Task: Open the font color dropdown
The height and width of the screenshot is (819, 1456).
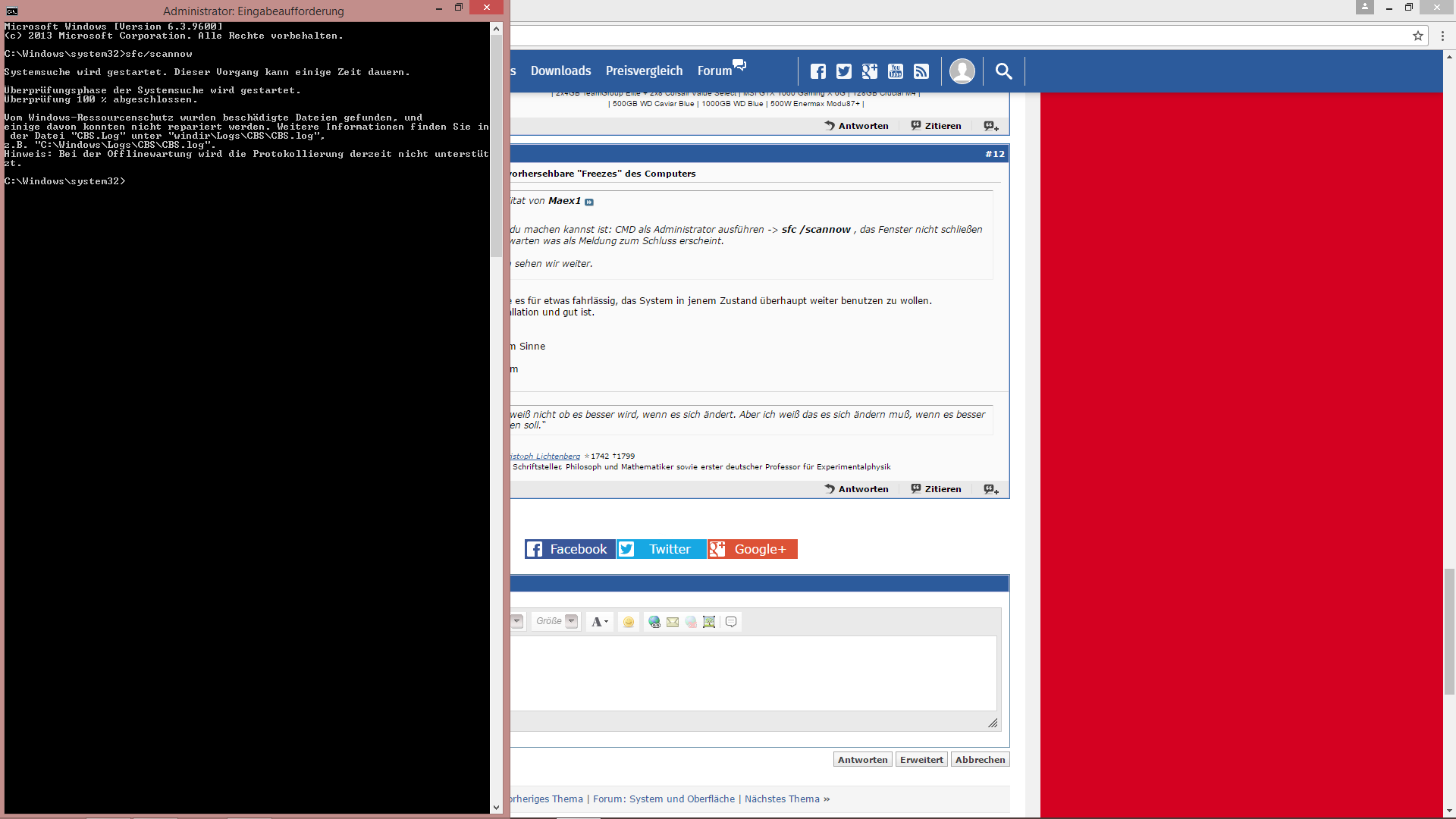Action: pyautogui.click(x=600, y=622)
